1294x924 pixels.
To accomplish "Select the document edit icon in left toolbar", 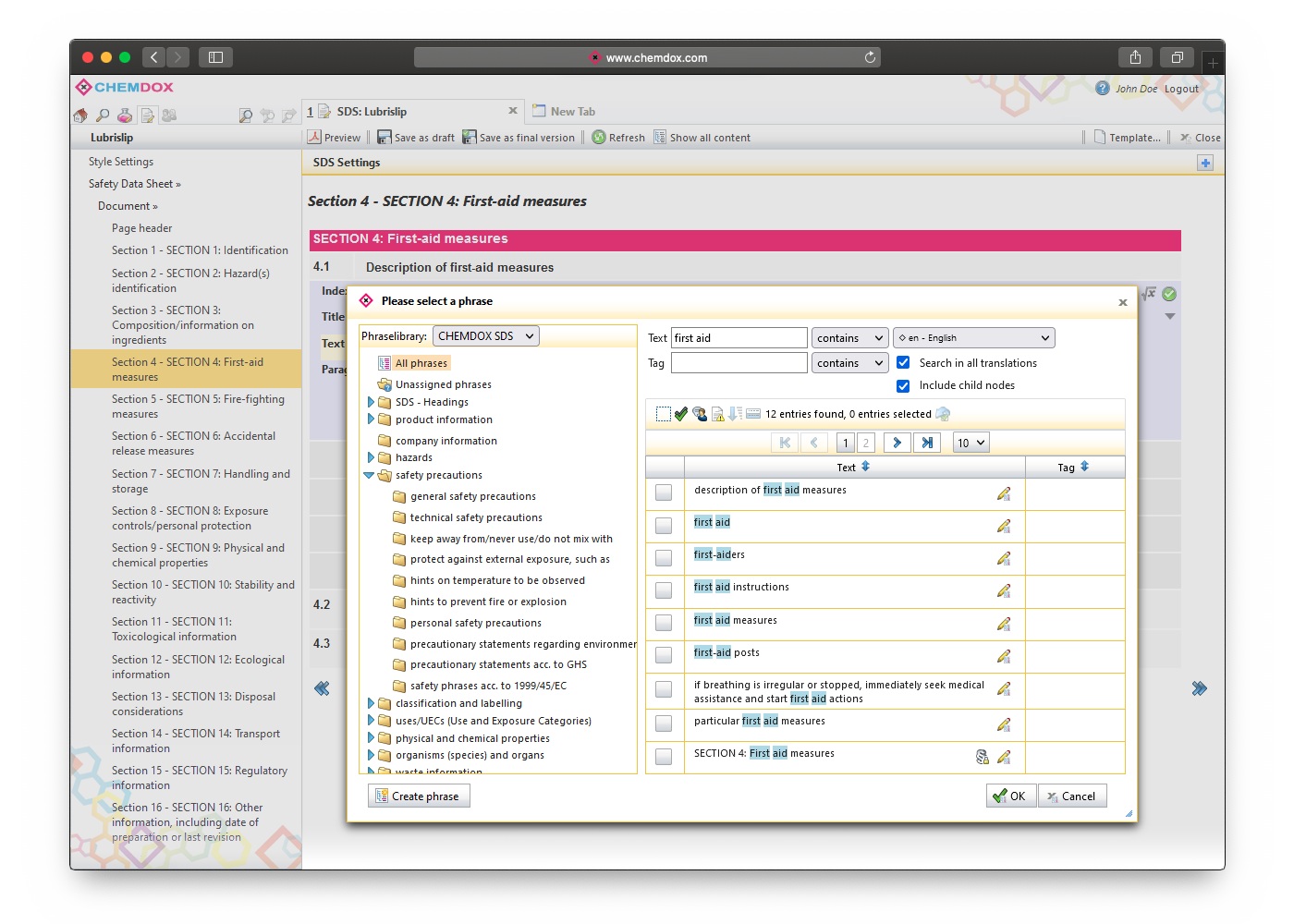I will click(x=147, y=115).
